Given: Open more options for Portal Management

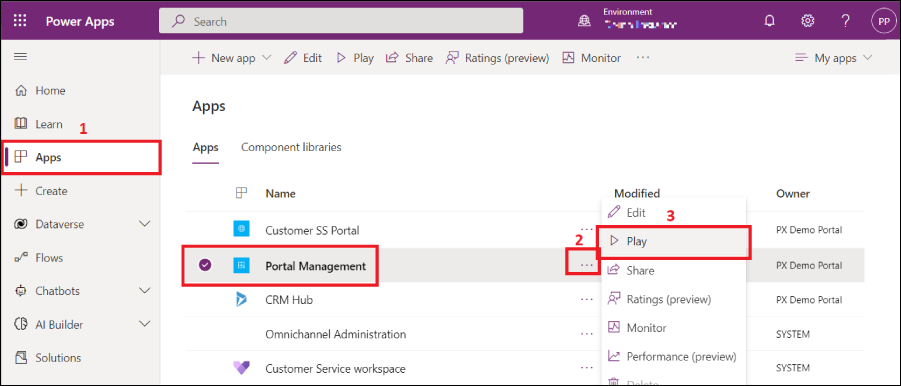Looking at the screenshot, I should coord(586,265).
